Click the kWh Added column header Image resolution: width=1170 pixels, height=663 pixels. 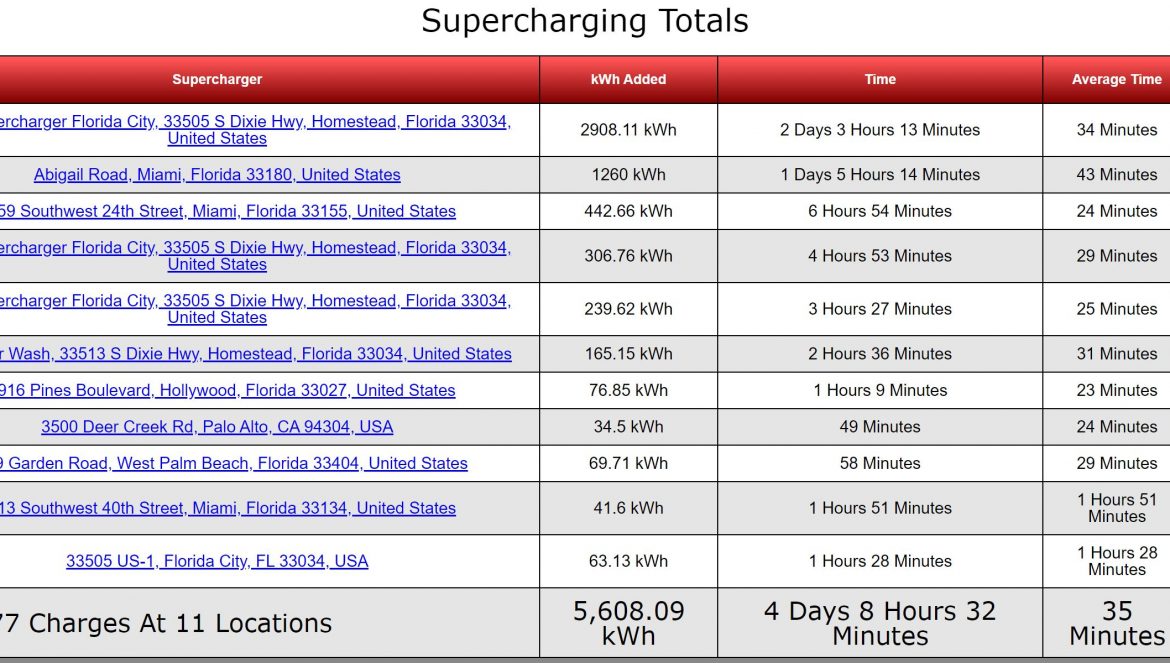(x=628, y=79)
